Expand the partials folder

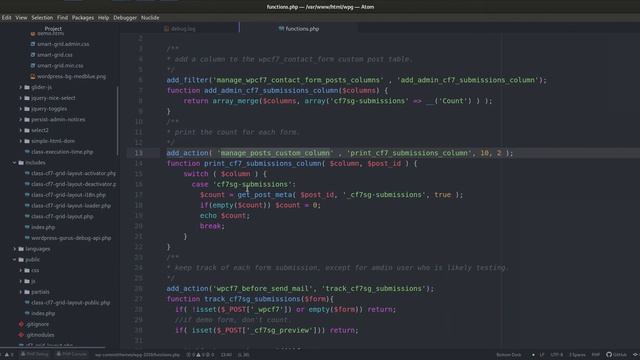tap(20, 292)
